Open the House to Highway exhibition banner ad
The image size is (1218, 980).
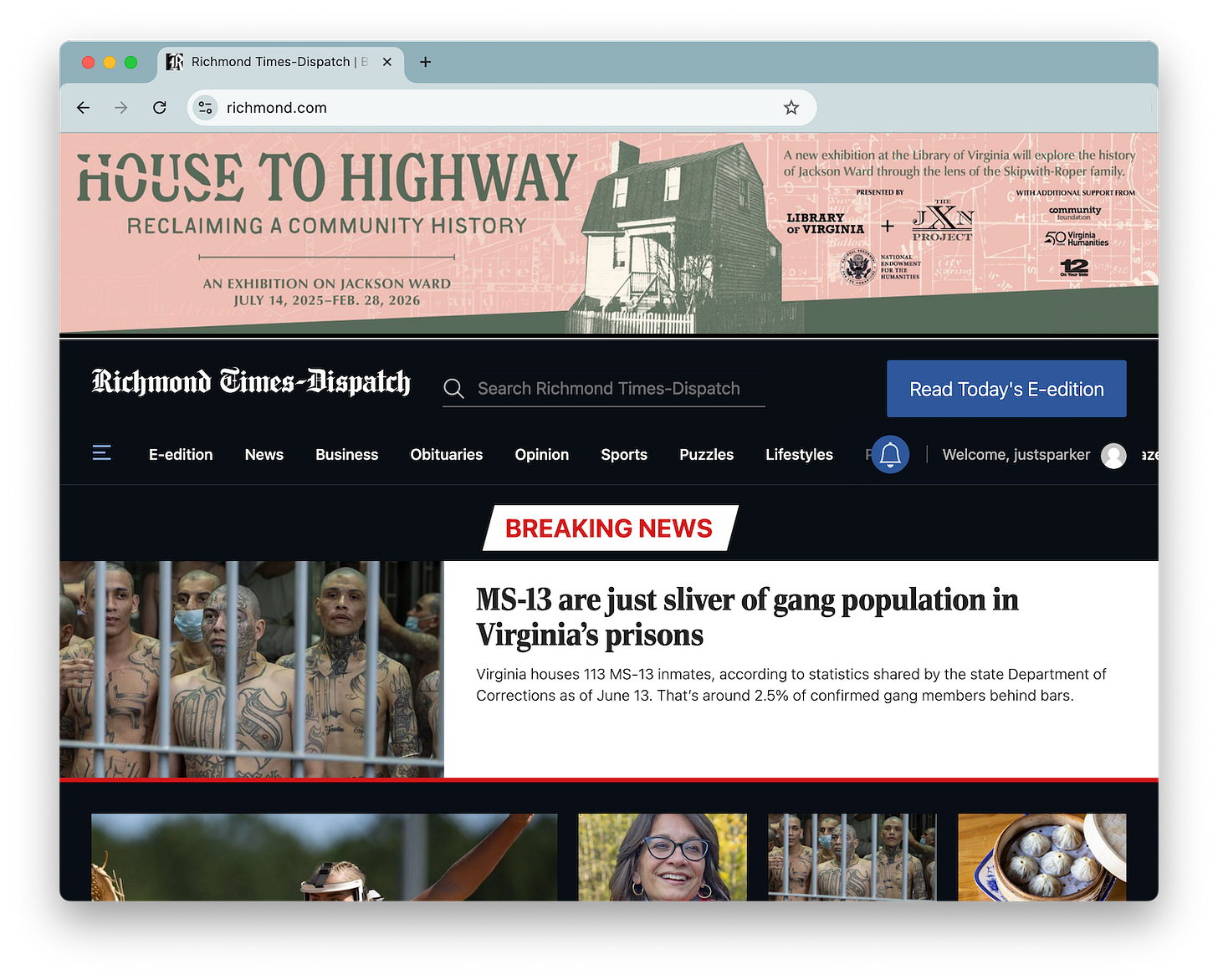point(609,233)
